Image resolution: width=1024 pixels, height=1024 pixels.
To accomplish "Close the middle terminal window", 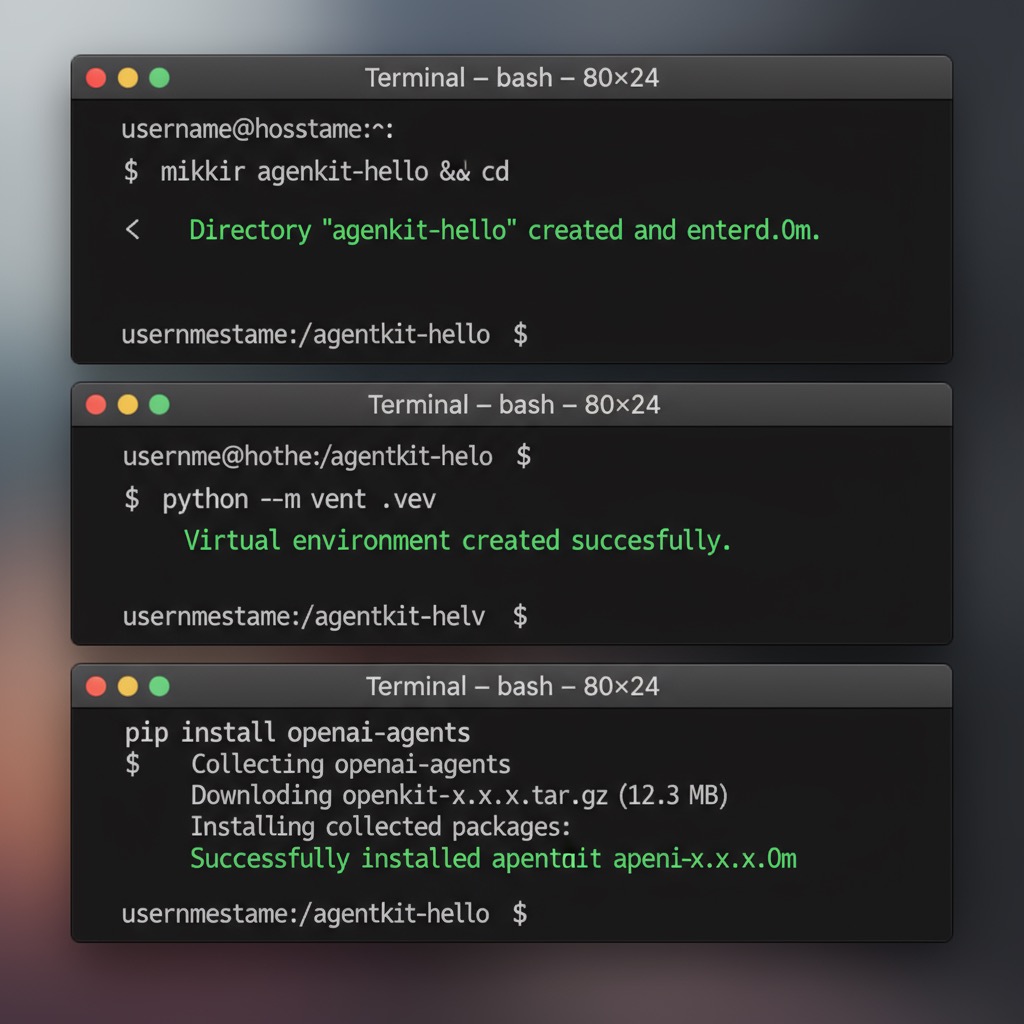I will coord(96,405).
